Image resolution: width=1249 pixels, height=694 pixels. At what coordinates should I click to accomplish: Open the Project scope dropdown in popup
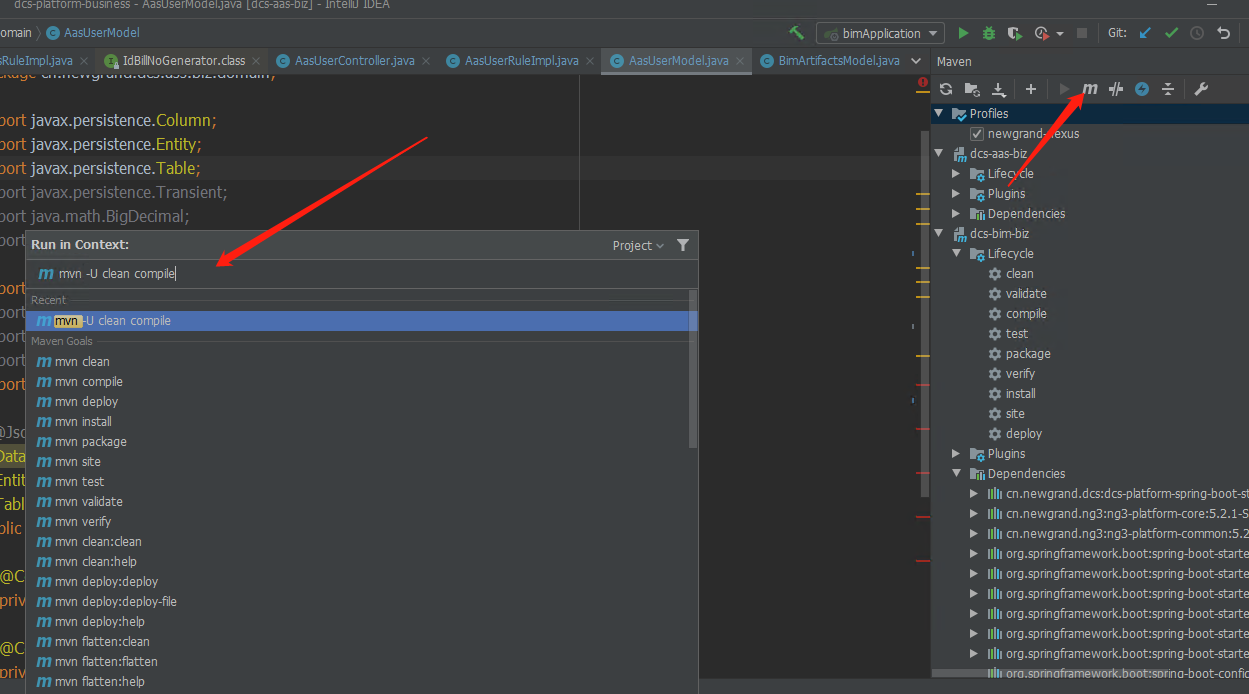tap(638, 245)
